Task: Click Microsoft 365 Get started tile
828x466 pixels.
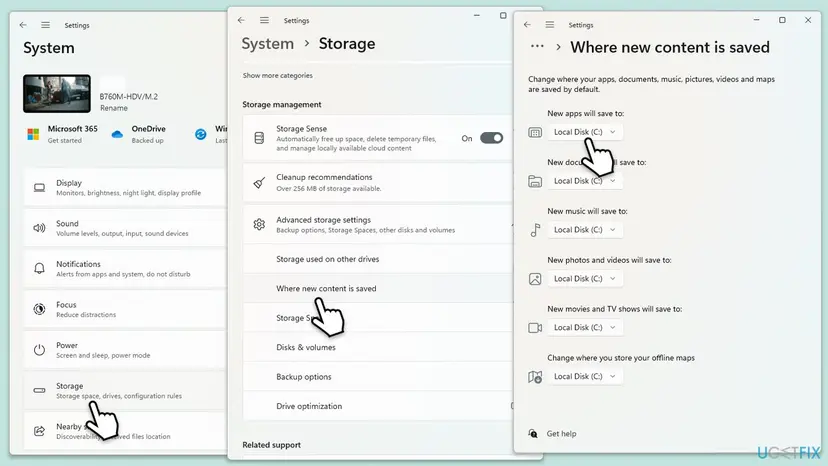Action: pyautogui.click(x=62, y=134)
